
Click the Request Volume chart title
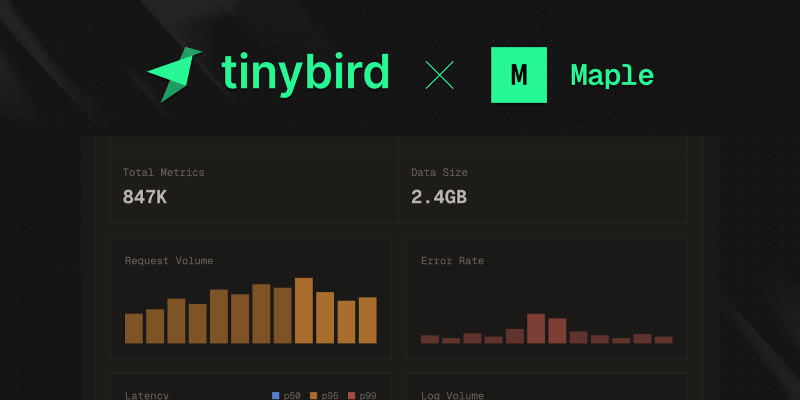pyautogui.click(x=169, y=261)
